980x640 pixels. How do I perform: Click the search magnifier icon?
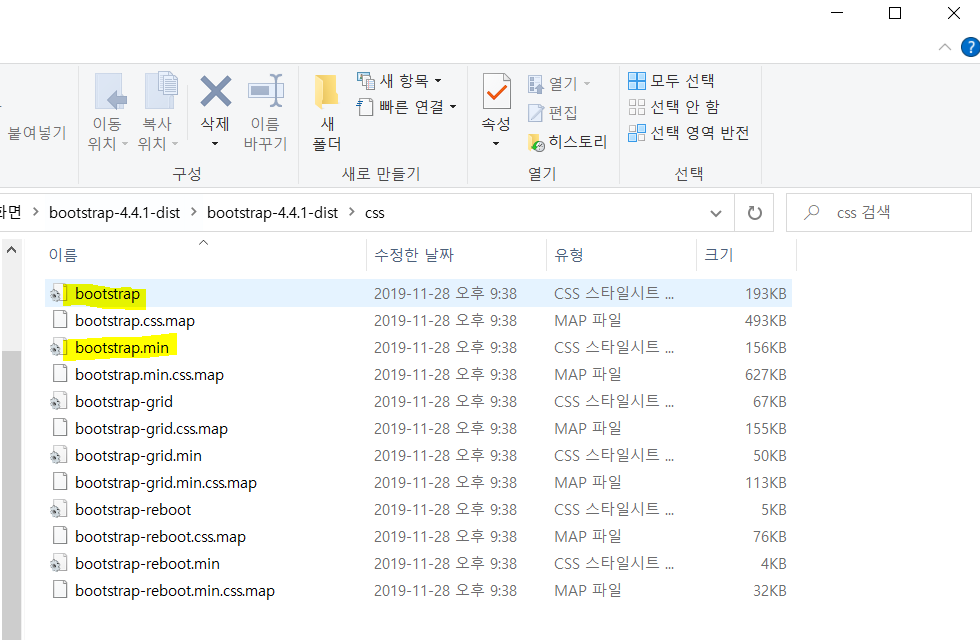point(811,212)
